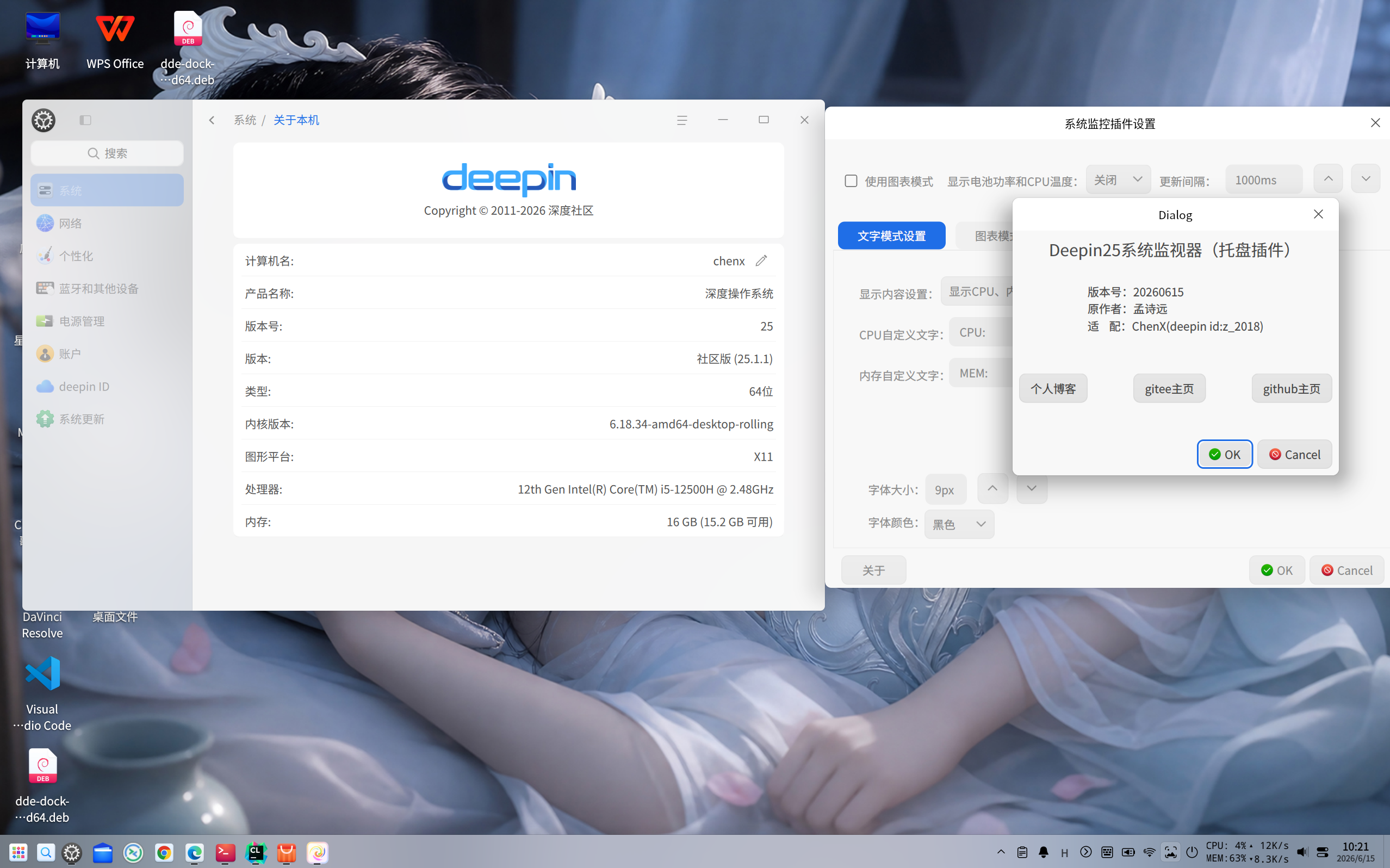Click the volume icon in the tray

tap(1301, 852)
